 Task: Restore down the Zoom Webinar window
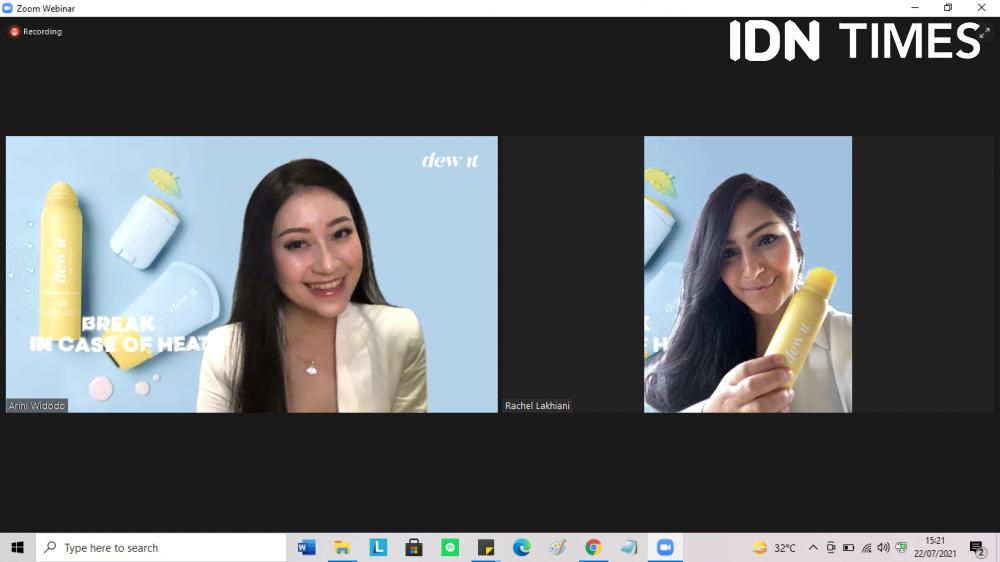click(x=948, y=8)
